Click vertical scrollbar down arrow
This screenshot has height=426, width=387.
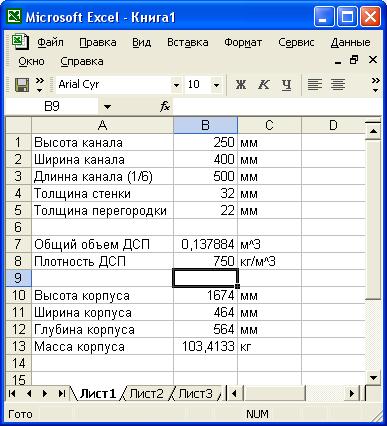pos(373,378)
